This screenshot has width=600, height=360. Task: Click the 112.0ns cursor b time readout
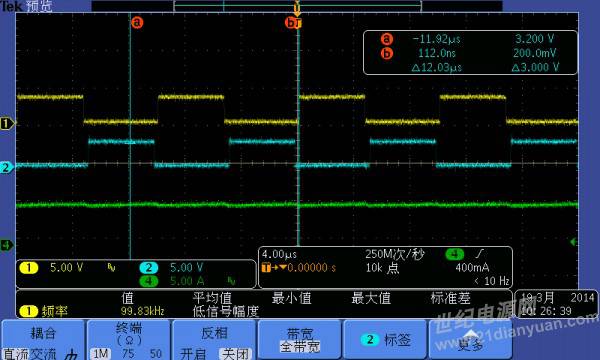click(437, 53)
